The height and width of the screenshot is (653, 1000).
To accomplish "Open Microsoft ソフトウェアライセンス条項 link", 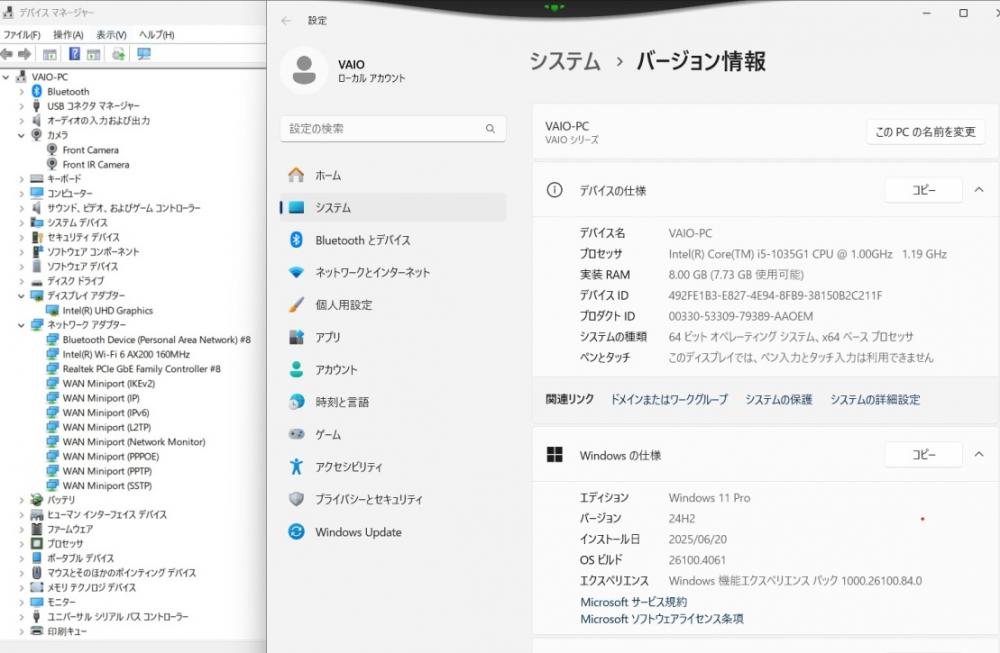I will pyautogui.click(x=661, y=619).
